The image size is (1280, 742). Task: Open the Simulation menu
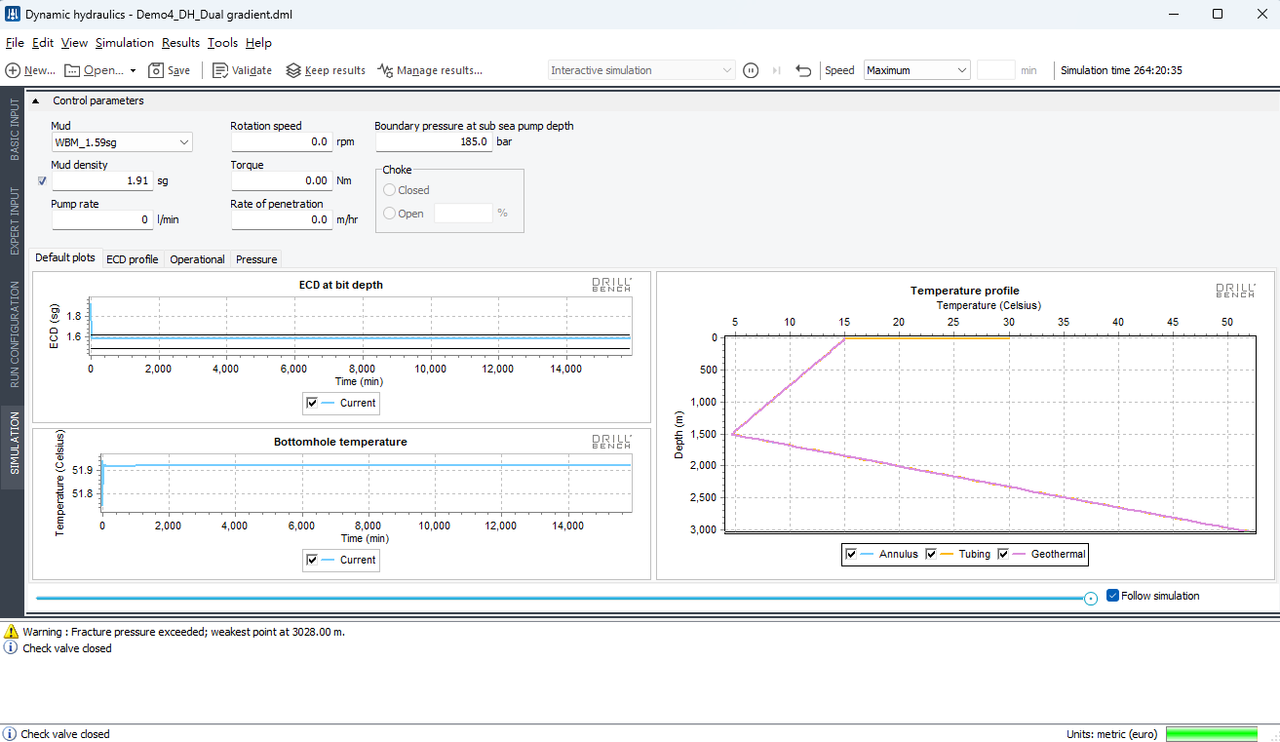pos(125,43)
